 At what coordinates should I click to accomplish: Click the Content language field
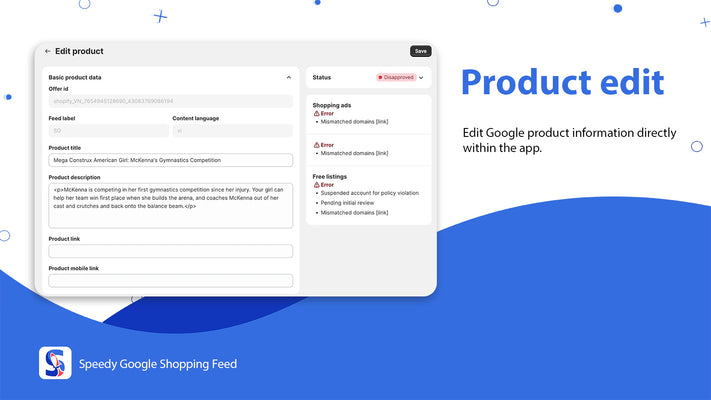232,131
